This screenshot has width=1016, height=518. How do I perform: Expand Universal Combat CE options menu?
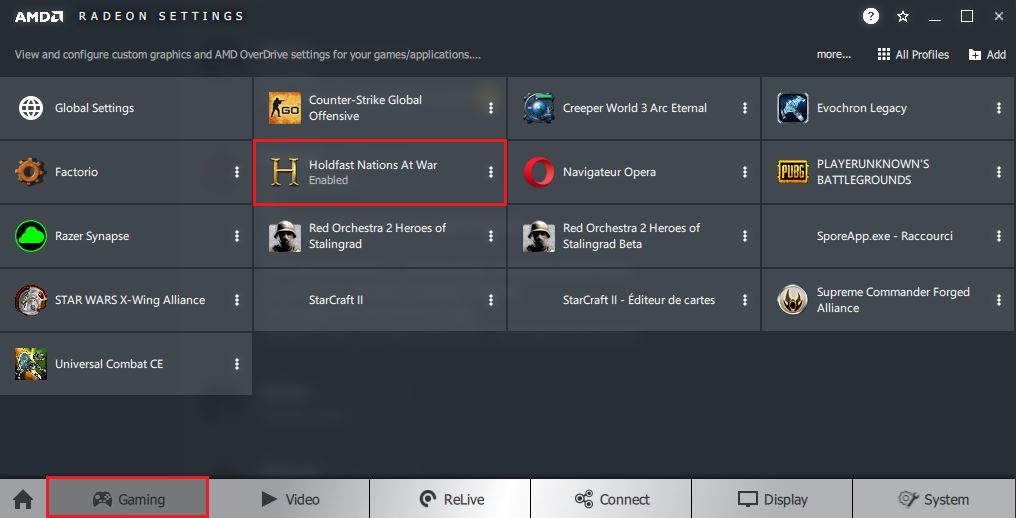237,364
